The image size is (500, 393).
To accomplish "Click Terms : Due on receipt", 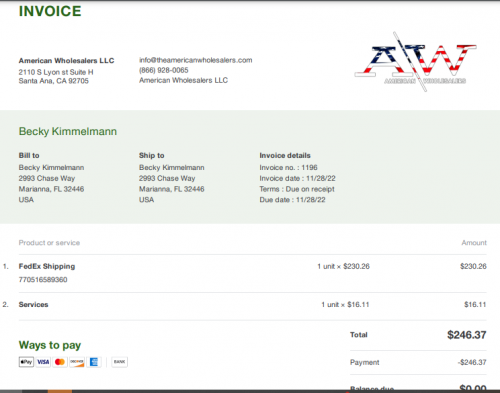I will click(x=297, y=189).
